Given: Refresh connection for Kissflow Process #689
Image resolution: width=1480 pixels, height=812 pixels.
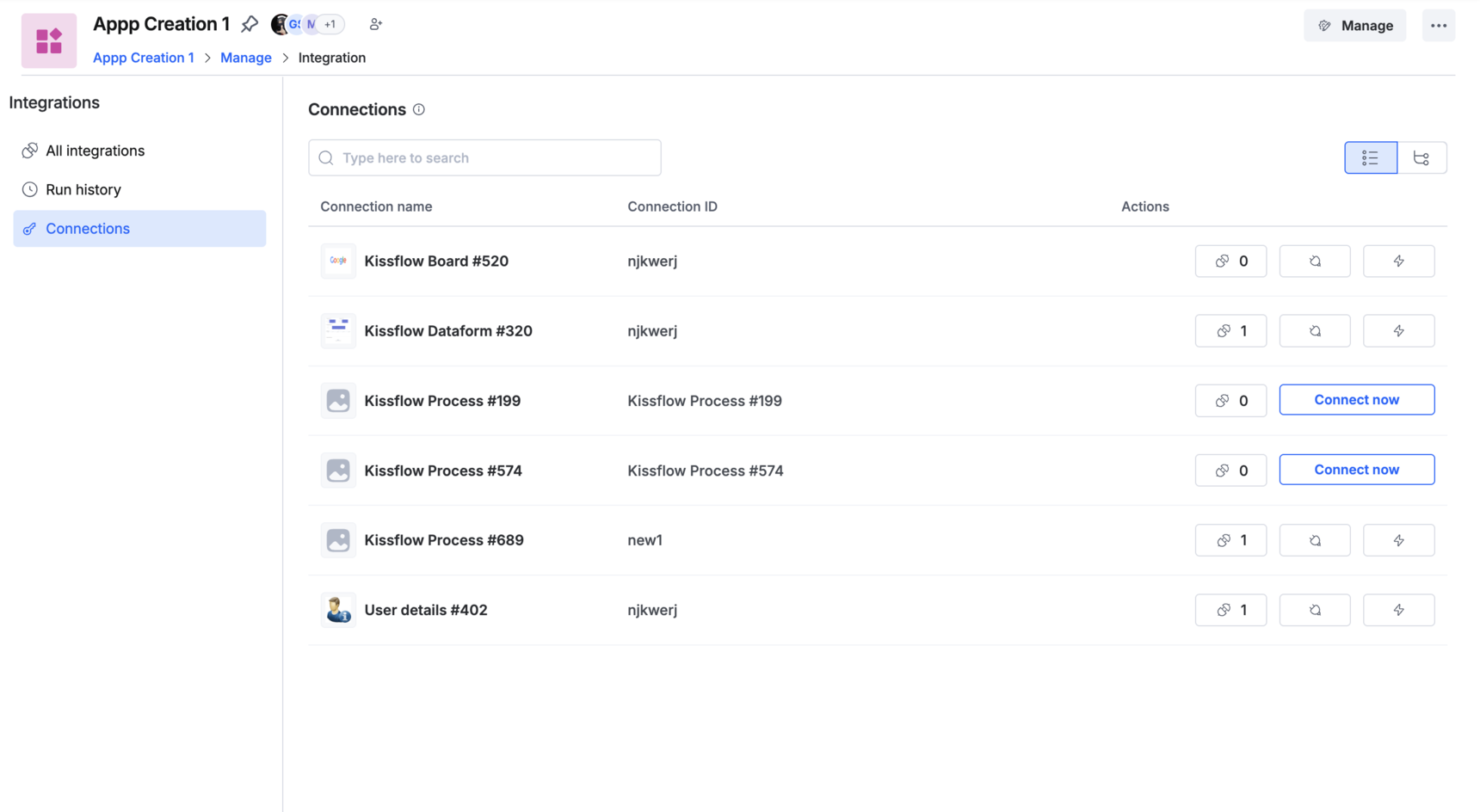Looking at the screenshot, I should pyautogui.click(x=1315, y=540).
